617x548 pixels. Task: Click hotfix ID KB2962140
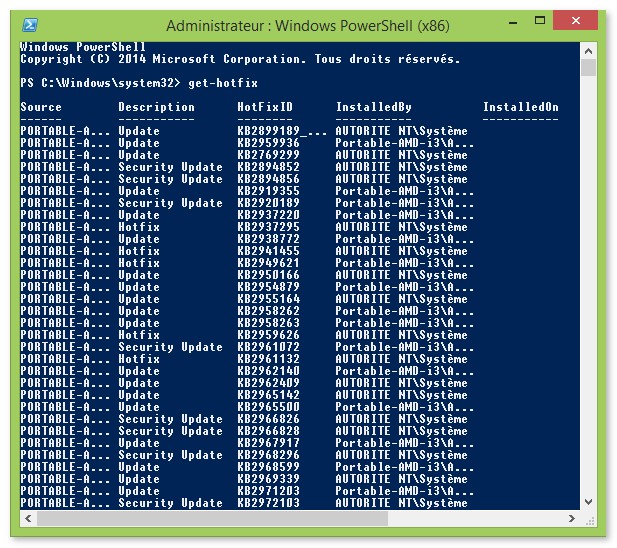click(x=268, y=371)
